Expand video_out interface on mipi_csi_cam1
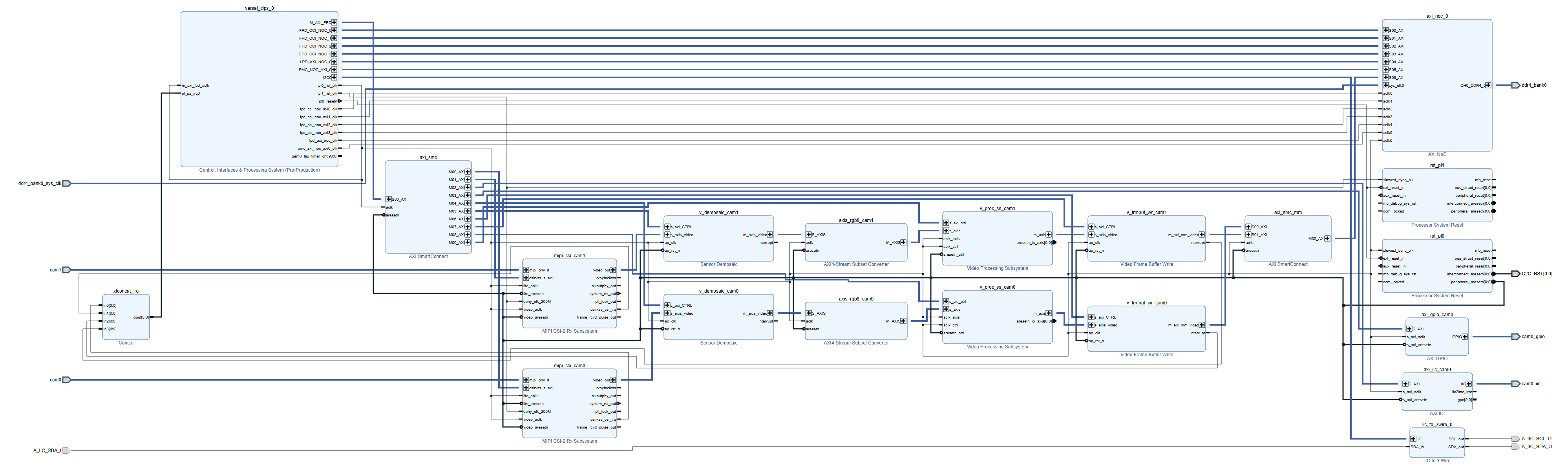The image size is (1568, 469). coord(612,270)
